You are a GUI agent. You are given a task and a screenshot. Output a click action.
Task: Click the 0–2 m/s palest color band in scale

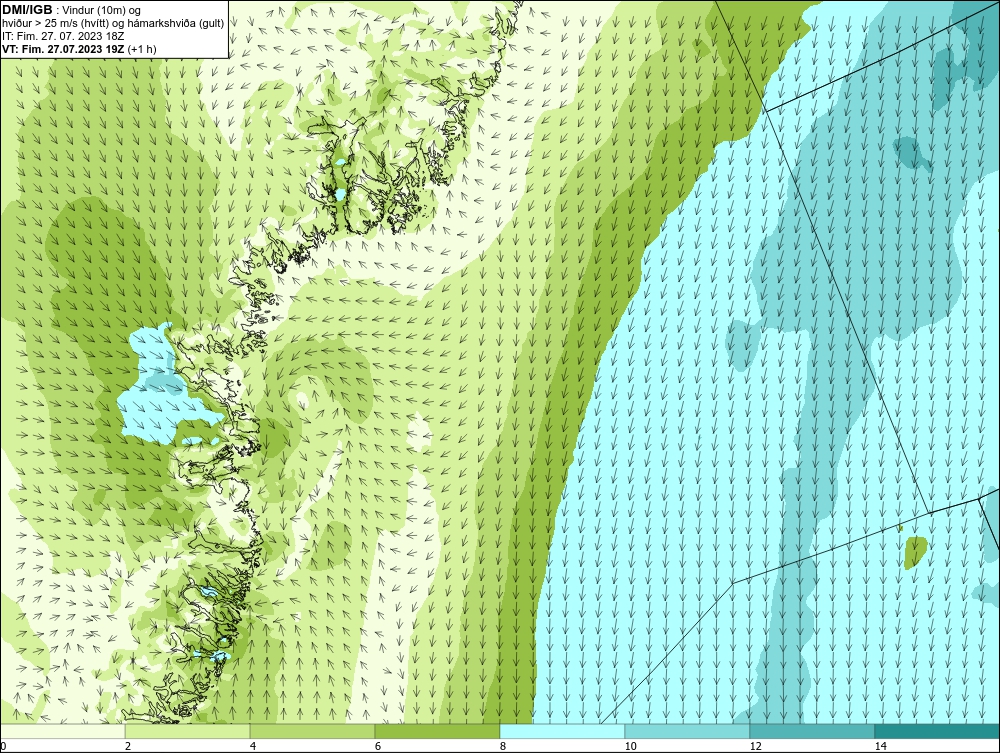coord(62,731)
